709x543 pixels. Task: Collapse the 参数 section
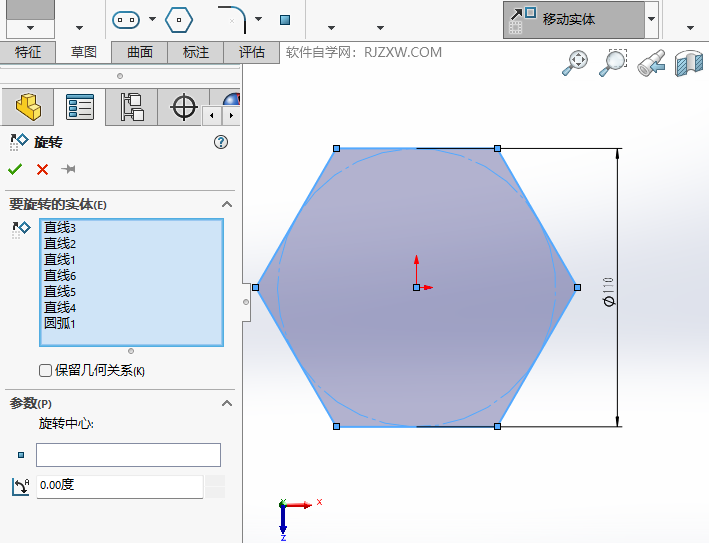click(x=227, y=403)
